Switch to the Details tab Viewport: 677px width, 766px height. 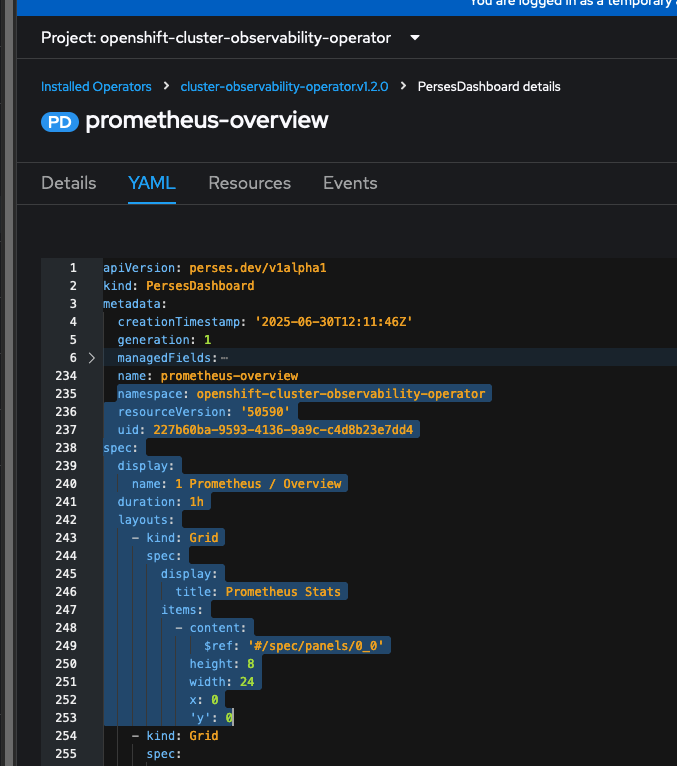click(x=69, y=183)
